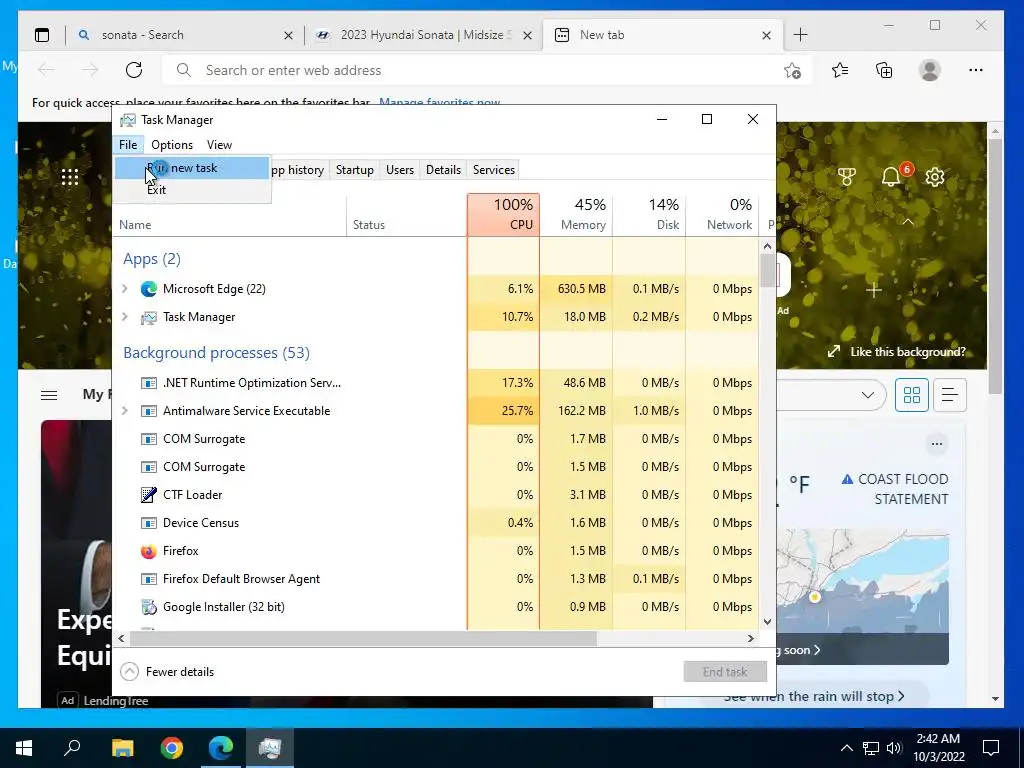Add a quick link with the plus tile
This screenshot has height=768, width=1024.
(874, 290)
